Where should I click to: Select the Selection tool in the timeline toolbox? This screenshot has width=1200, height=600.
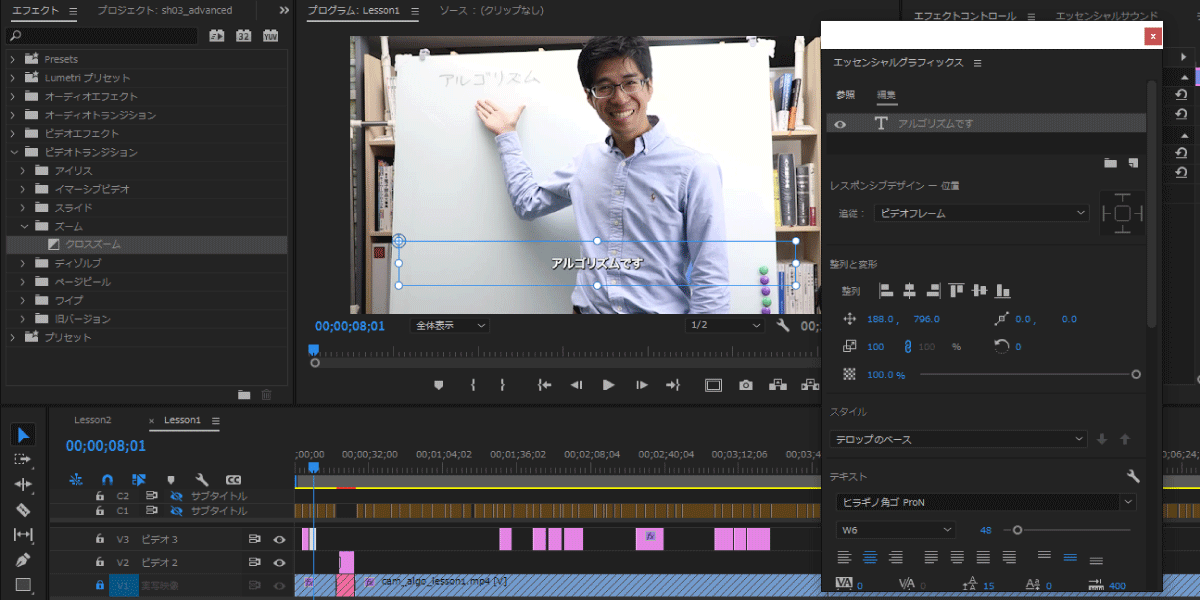click(x=24, y=434)
